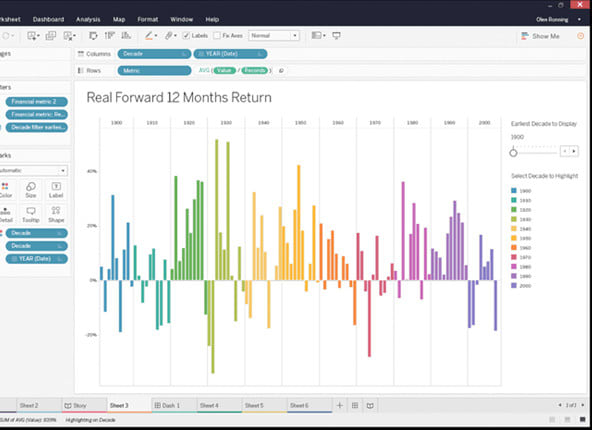Viewport: 592px width, 430px height.
Task: Open the Analysis menu
Action: pos(88,19)
